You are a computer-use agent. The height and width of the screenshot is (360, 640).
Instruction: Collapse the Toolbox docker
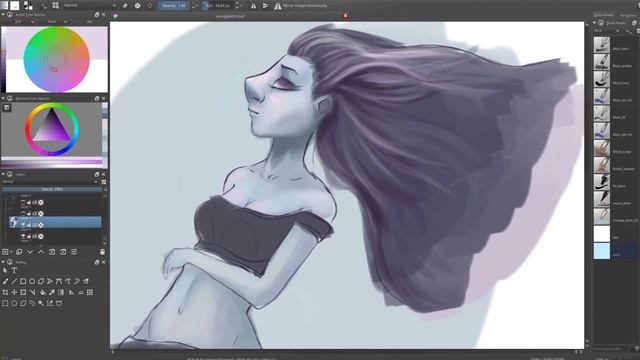pos(3,262)
